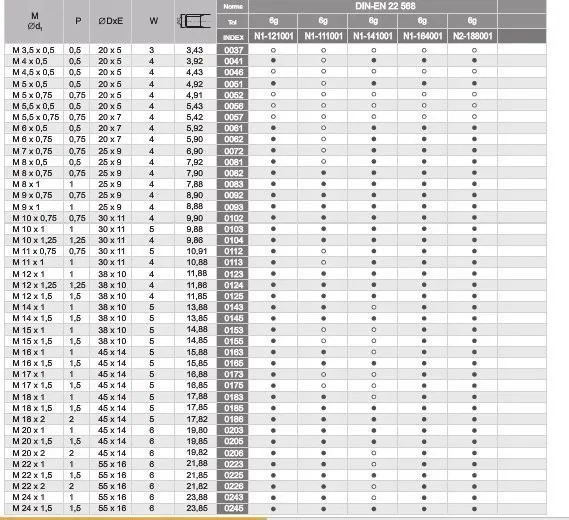Click filled dot for 0041 under N1-121001

tap(274, 61)
